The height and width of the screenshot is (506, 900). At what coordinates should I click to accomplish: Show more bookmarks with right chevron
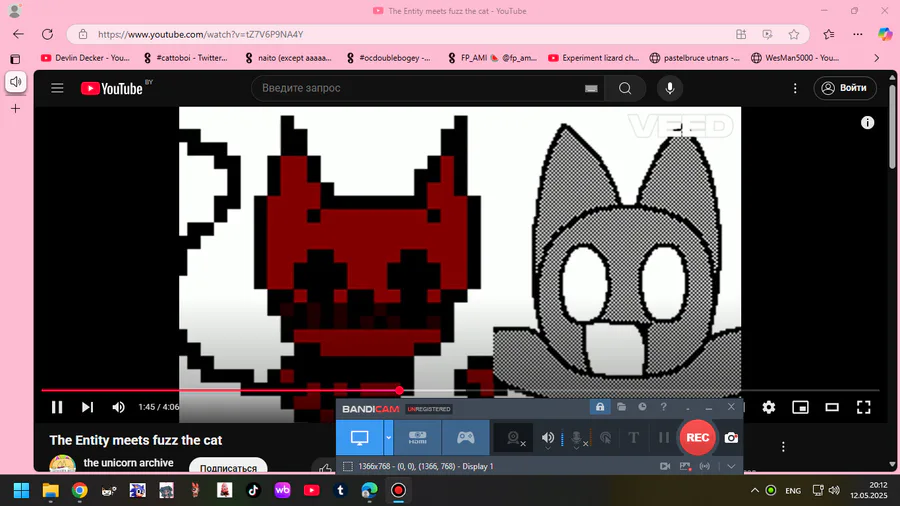click(x=876, y=58)
